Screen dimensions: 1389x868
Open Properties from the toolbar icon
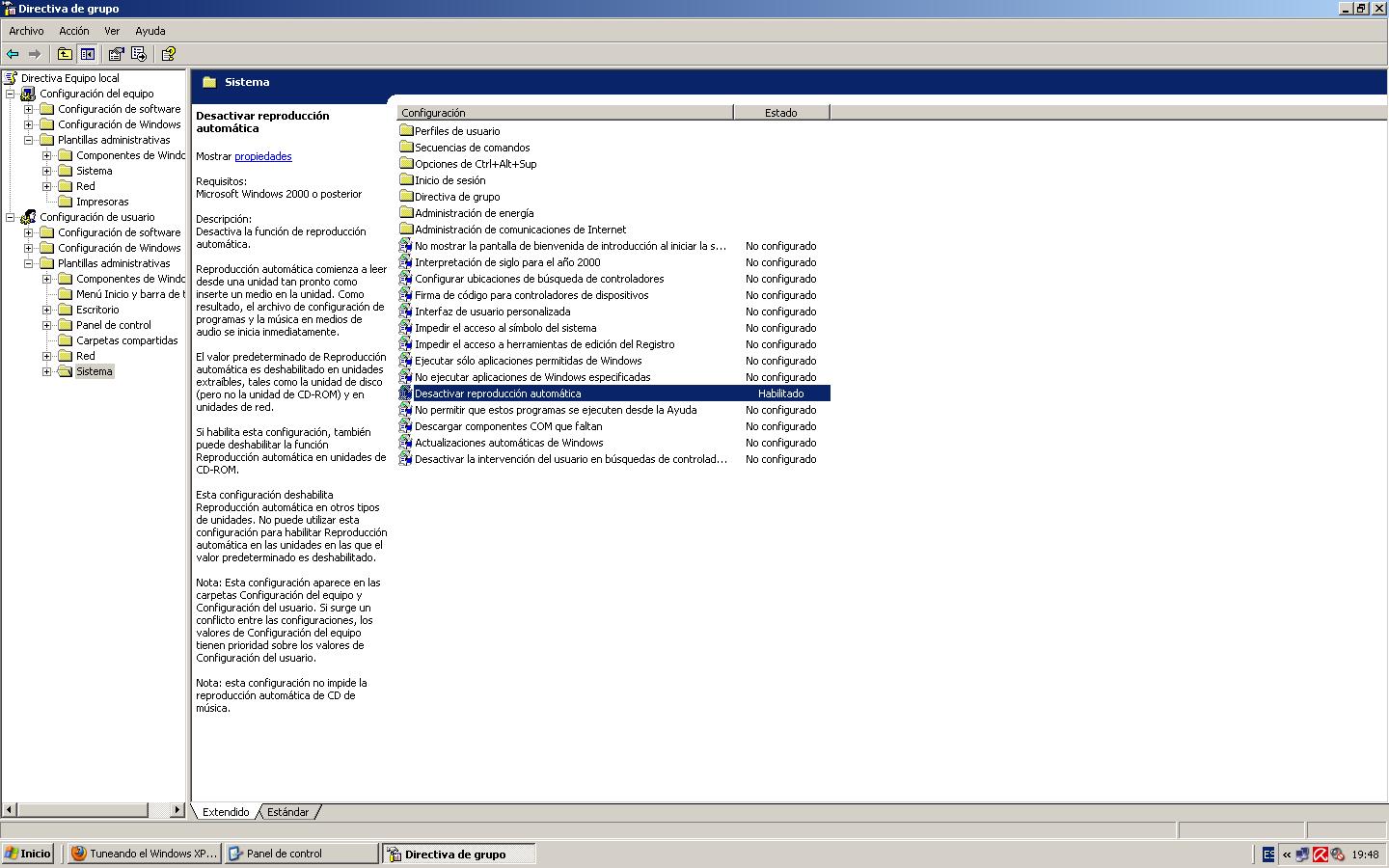pyautogui.click(x=117, y=54)
